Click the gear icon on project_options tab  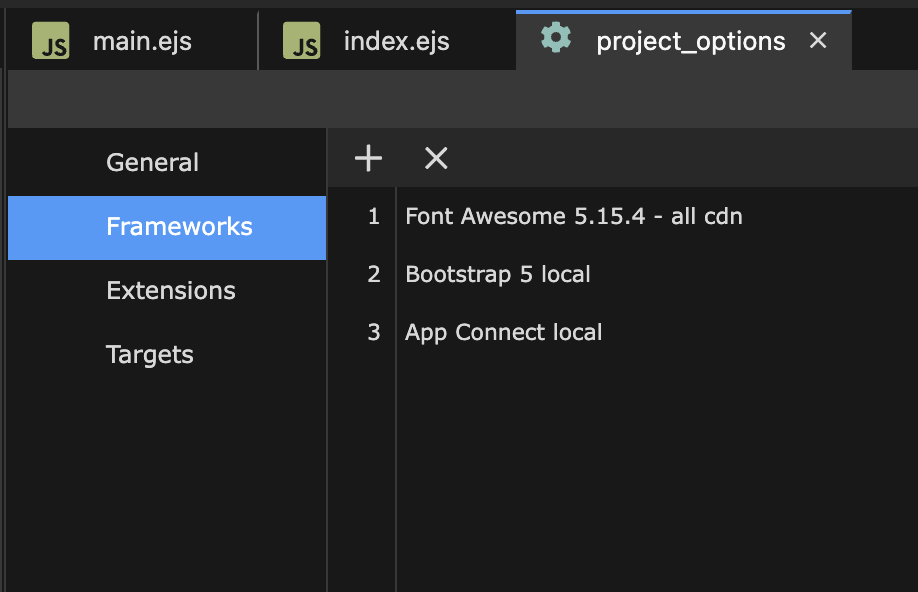556,37
